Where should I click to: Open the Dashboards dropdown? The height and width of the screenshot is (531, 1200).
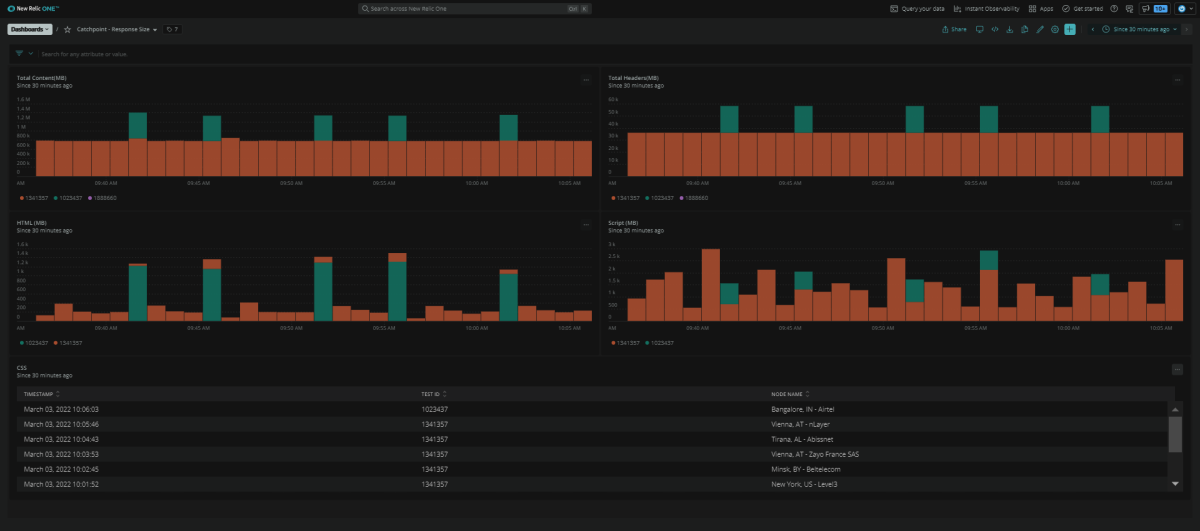point(29,29)
